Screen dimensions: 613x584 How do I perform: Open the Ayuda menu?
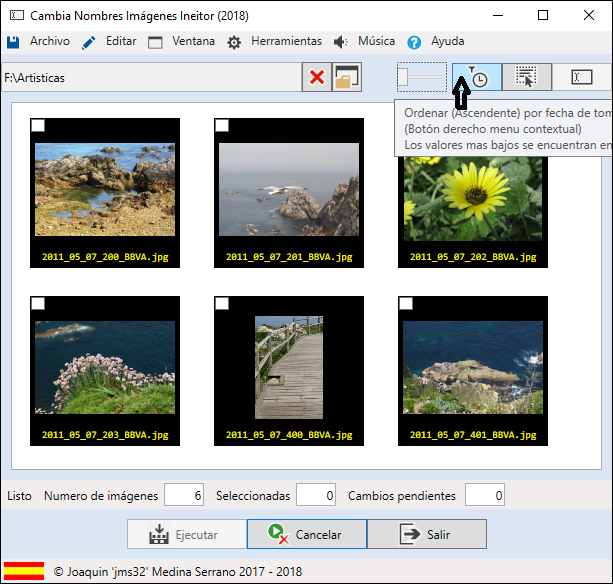click(448, 41)
